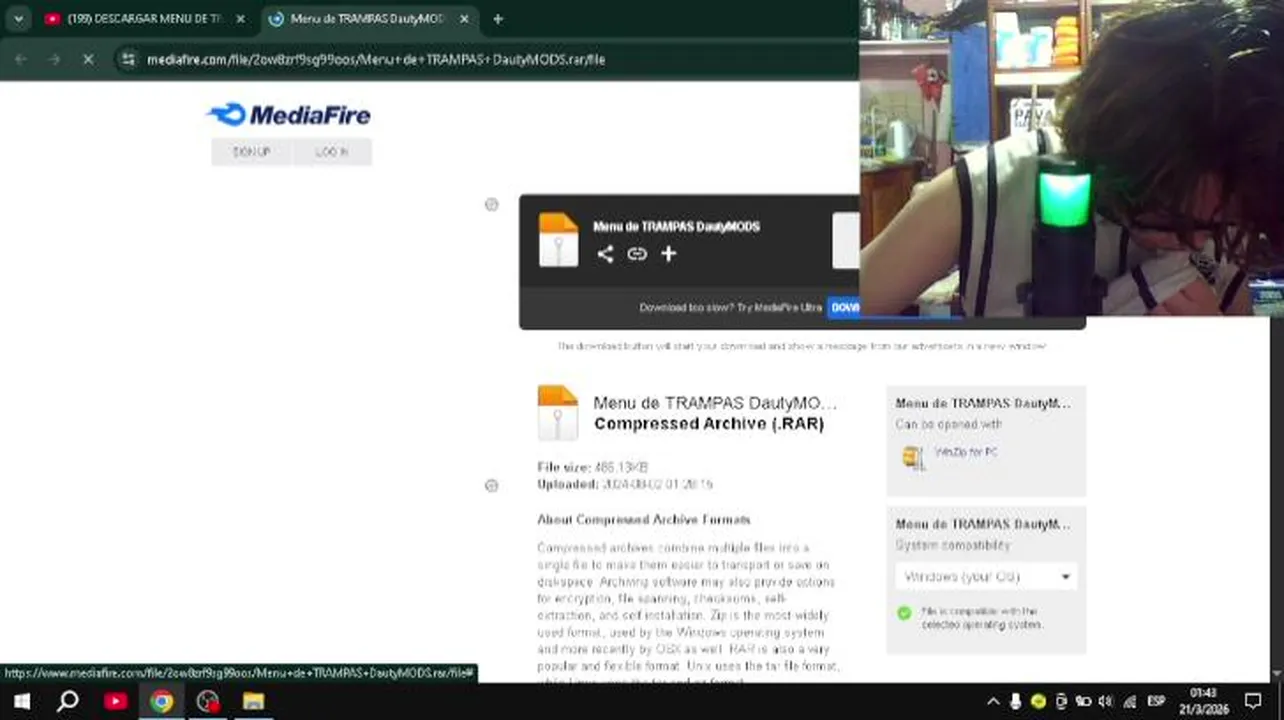Open the Windows Start menu

[x=21, y=701]
